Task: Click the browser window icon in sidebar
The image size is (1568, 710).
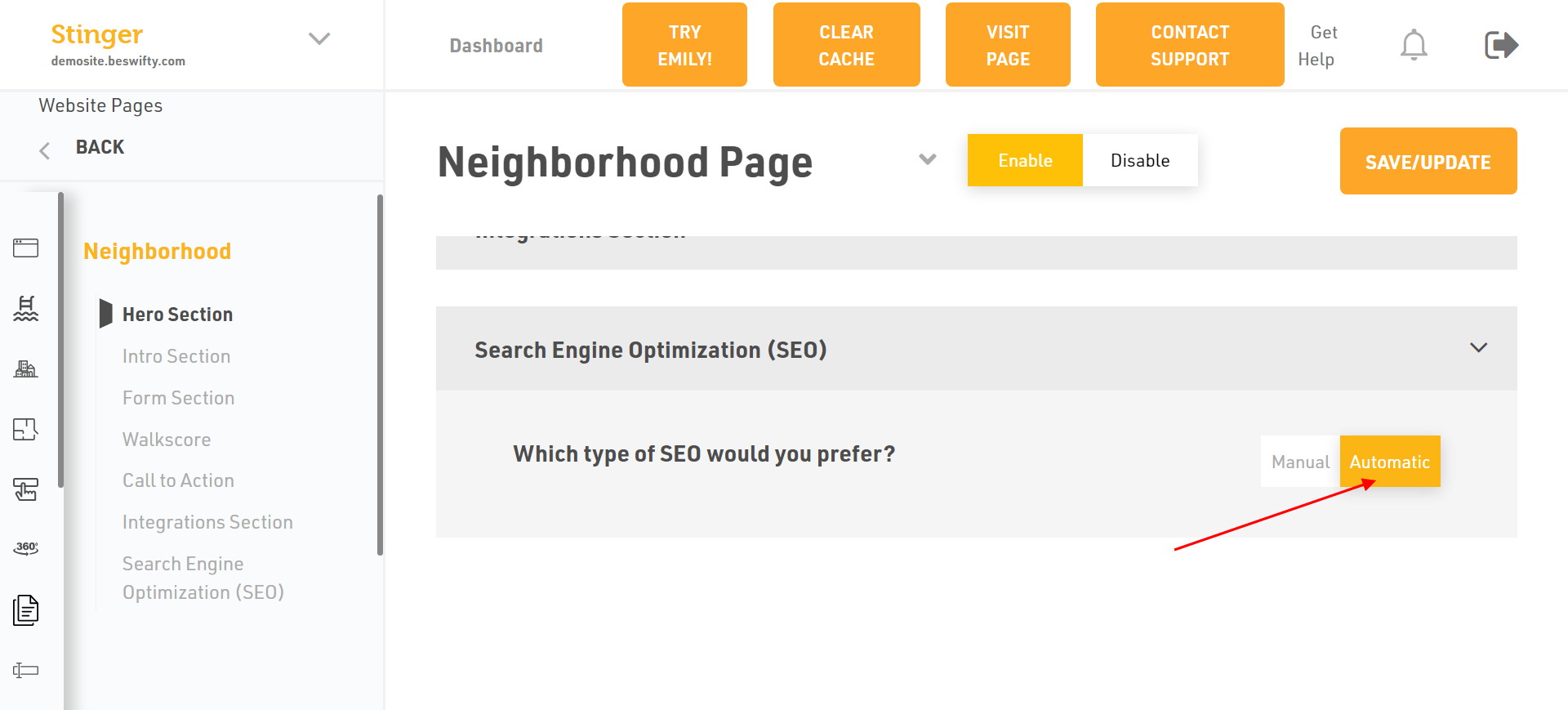Action: click(25, 248)
